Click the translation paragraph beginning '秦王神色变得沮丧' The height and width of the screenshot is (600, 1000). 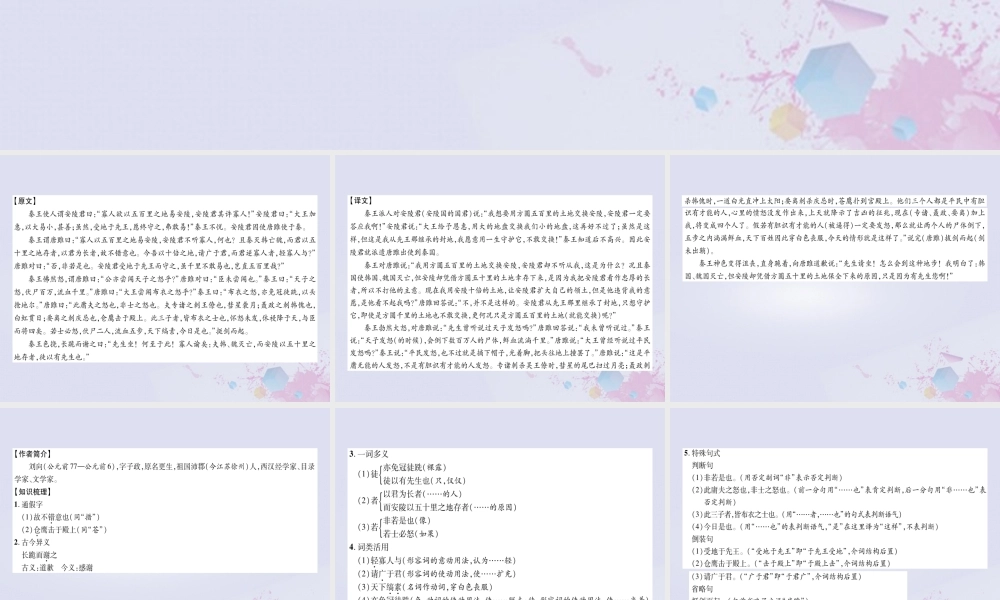coord(835,269)
